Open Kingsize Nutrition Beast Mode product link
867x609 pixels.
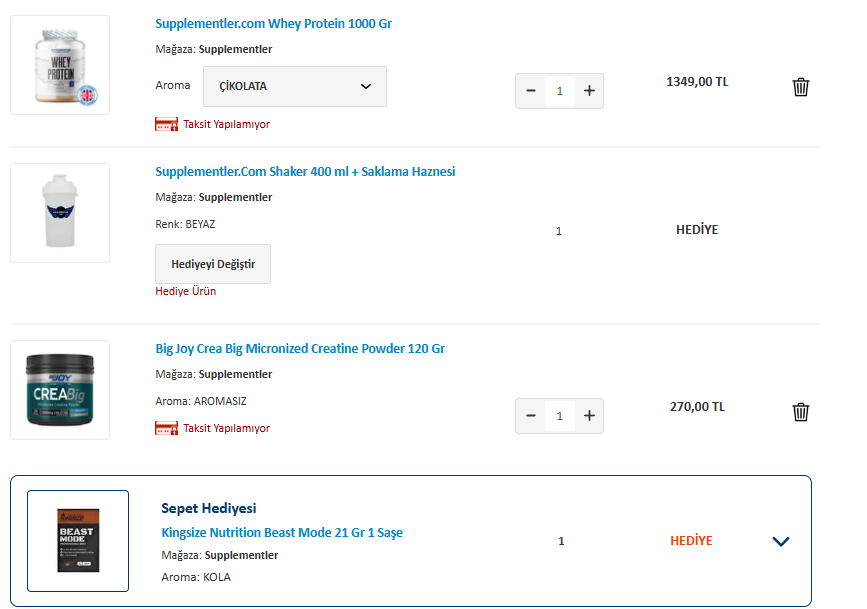(282, 532)
